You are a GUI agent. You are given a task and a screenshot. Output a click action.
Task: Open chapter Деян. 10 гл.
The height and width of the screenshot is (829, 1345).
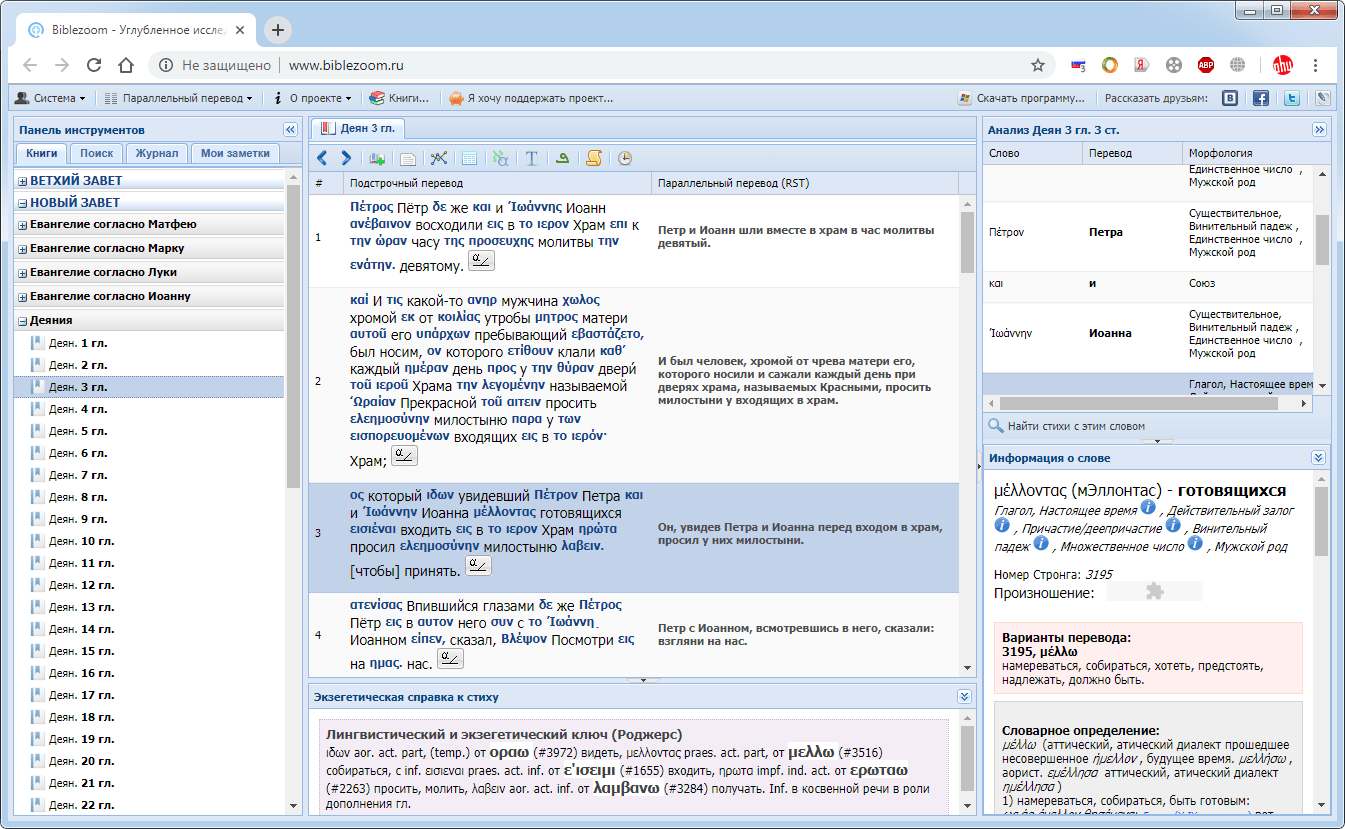[81, 541]
